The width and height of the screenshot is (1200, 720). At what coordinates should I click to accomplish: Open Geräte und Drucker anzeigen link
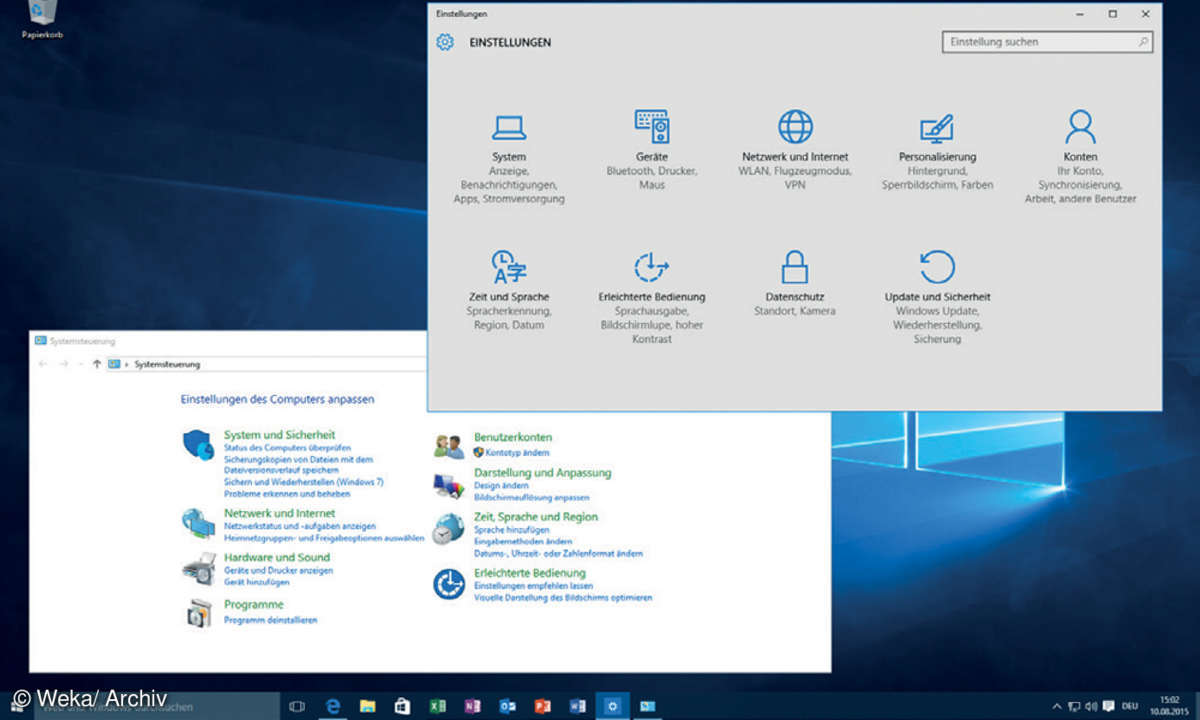click(x=278, y=570)
